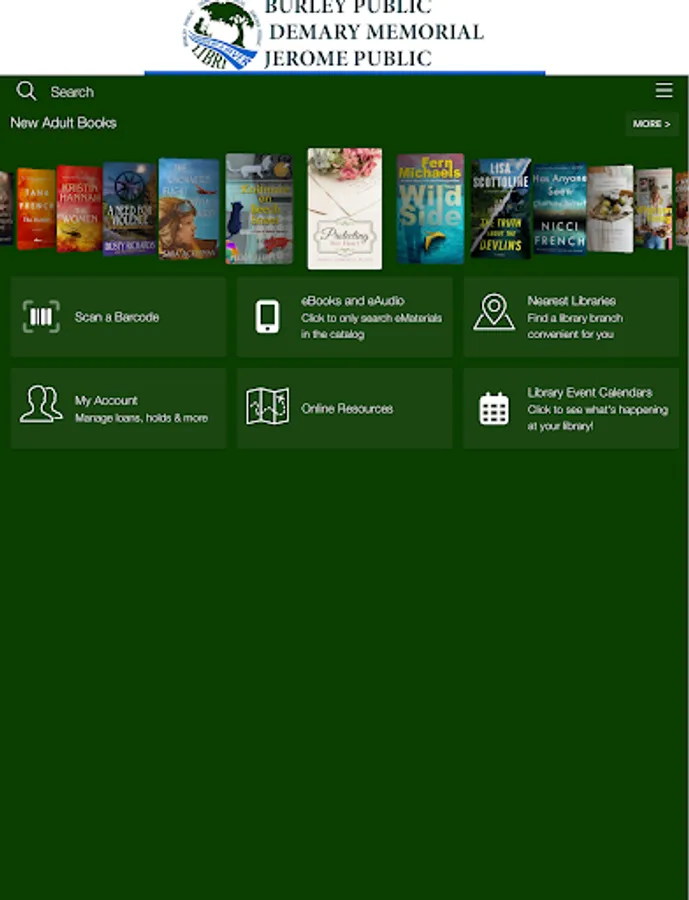Viewport: 689px width, 900px height.
Task: Click the map pin Nearest Libraries icon
Action: pos(494,312)
